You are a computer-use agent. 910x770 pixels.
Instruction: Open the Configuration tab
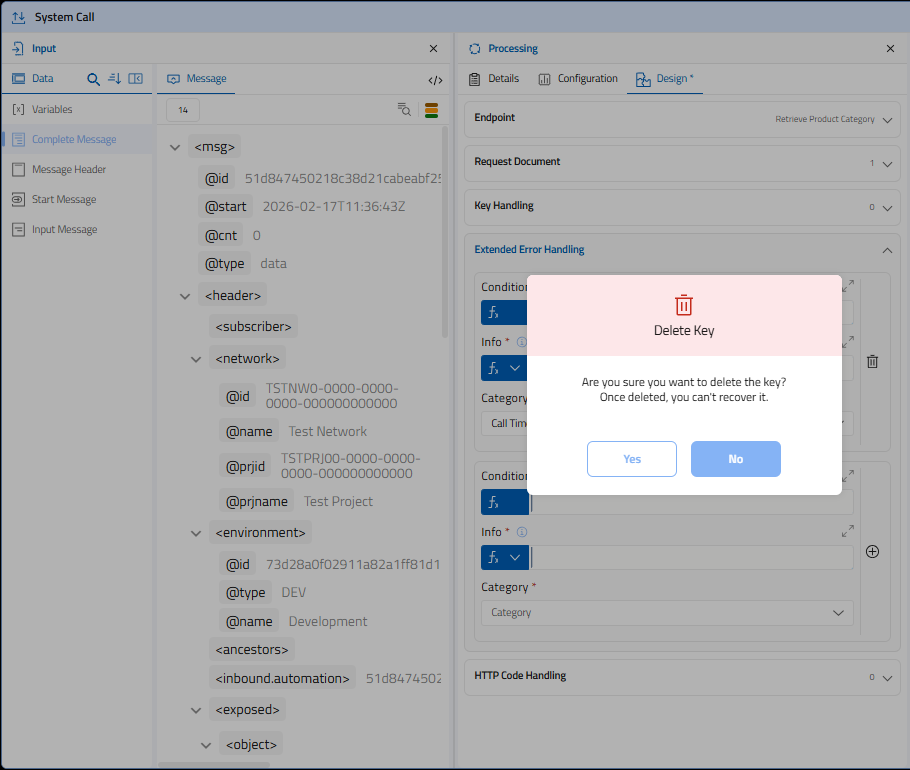pyautogui.click(x=578, y=79)
